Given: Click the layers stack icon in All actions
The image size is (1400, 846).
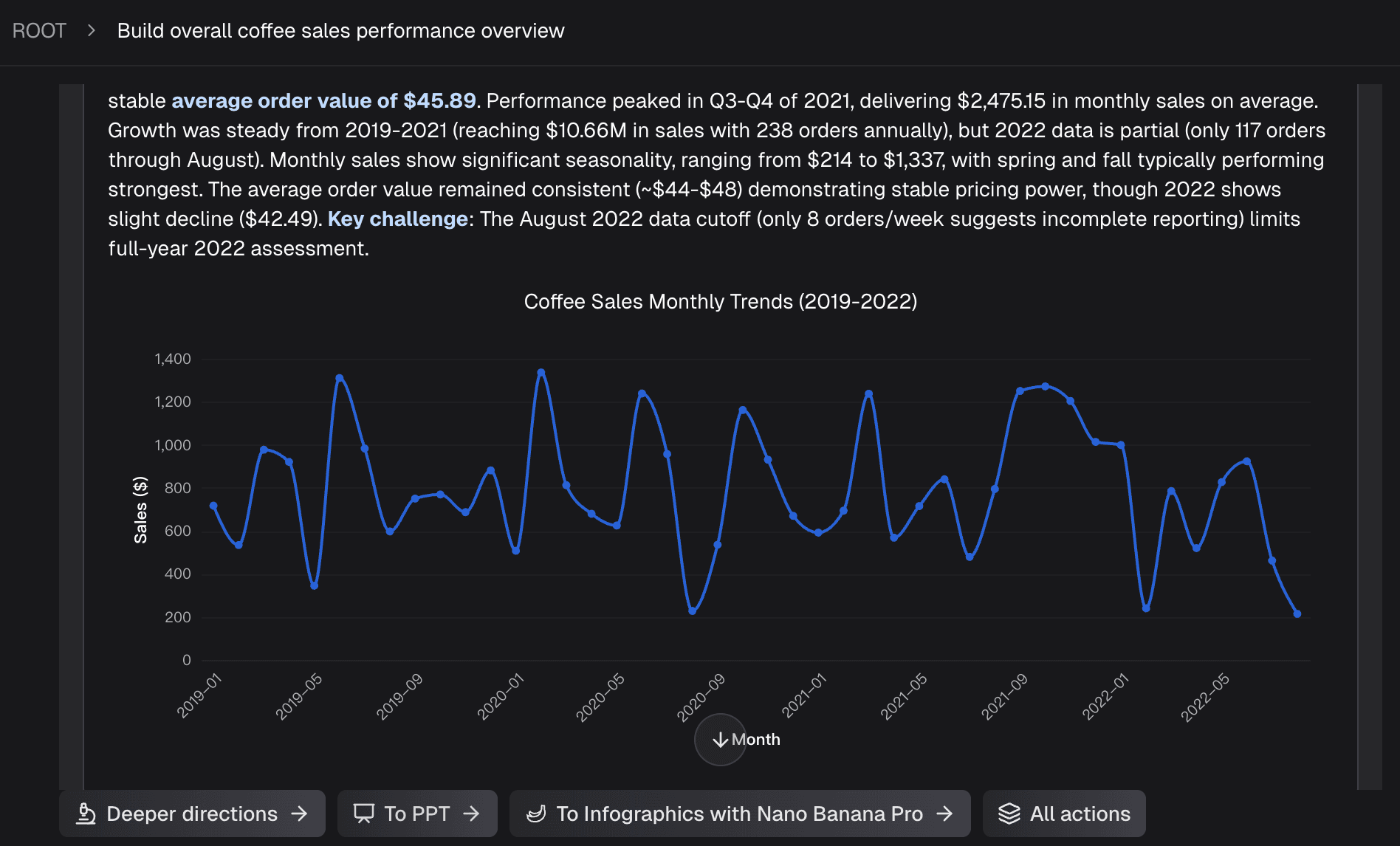Looking at the screenshot, I should coord(1009,814).
